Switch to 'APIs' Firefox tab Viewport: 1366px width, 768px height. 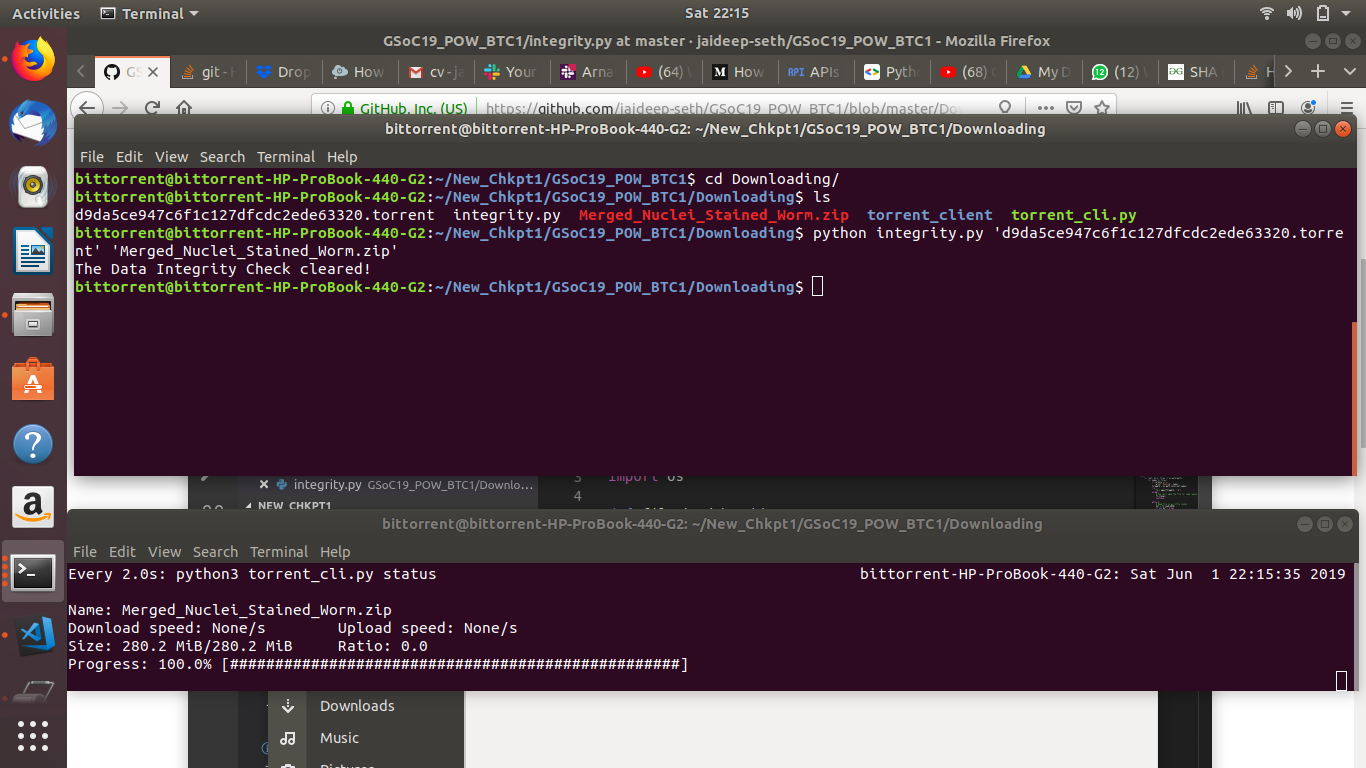[x=813, y=72]
